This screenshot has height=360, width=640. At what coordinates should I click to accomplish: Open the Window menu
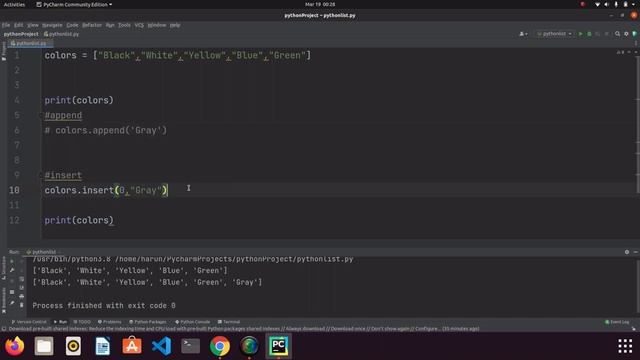point(157,25)
